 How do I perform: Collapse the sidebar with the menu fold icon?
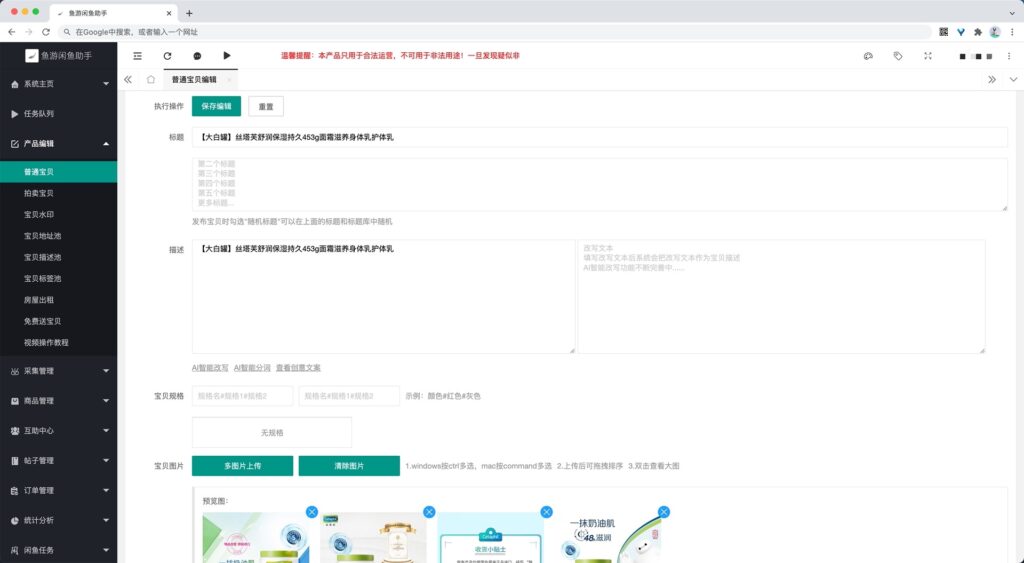coord(138,56)
